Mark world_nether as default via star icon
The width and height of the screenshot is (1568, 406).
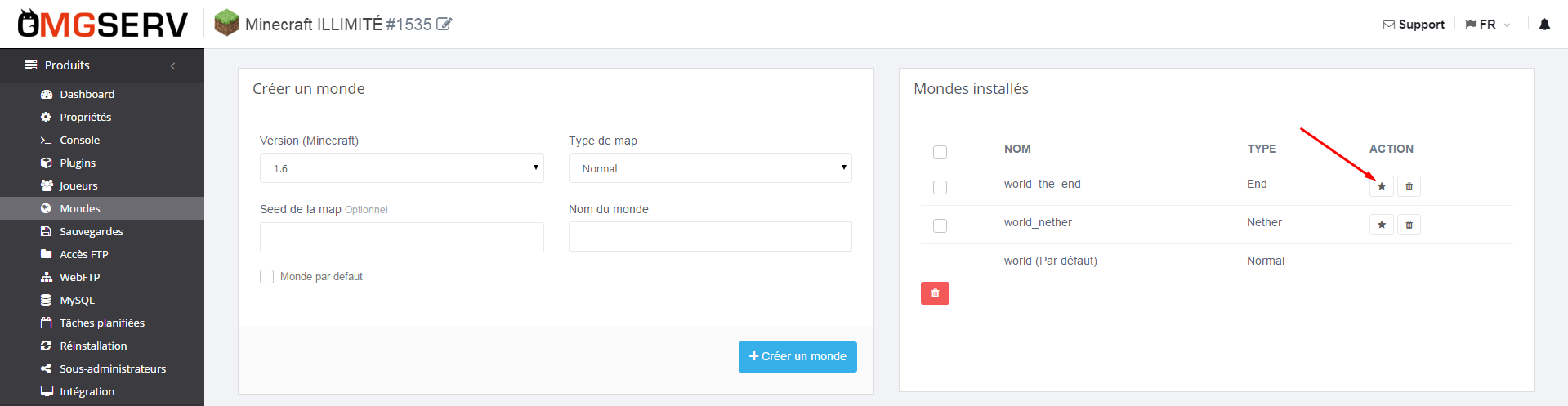point(1382,225)
